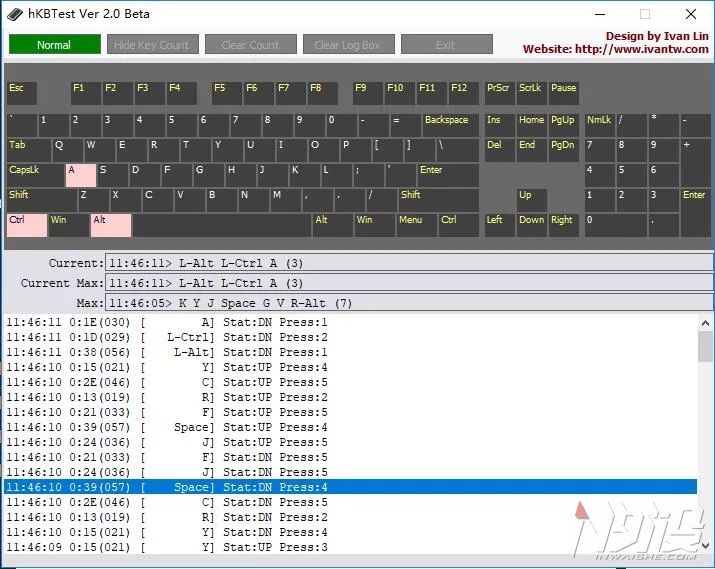
Task: Select log row Y Stat:UP Press:3
Action: [x=350, y=547]
